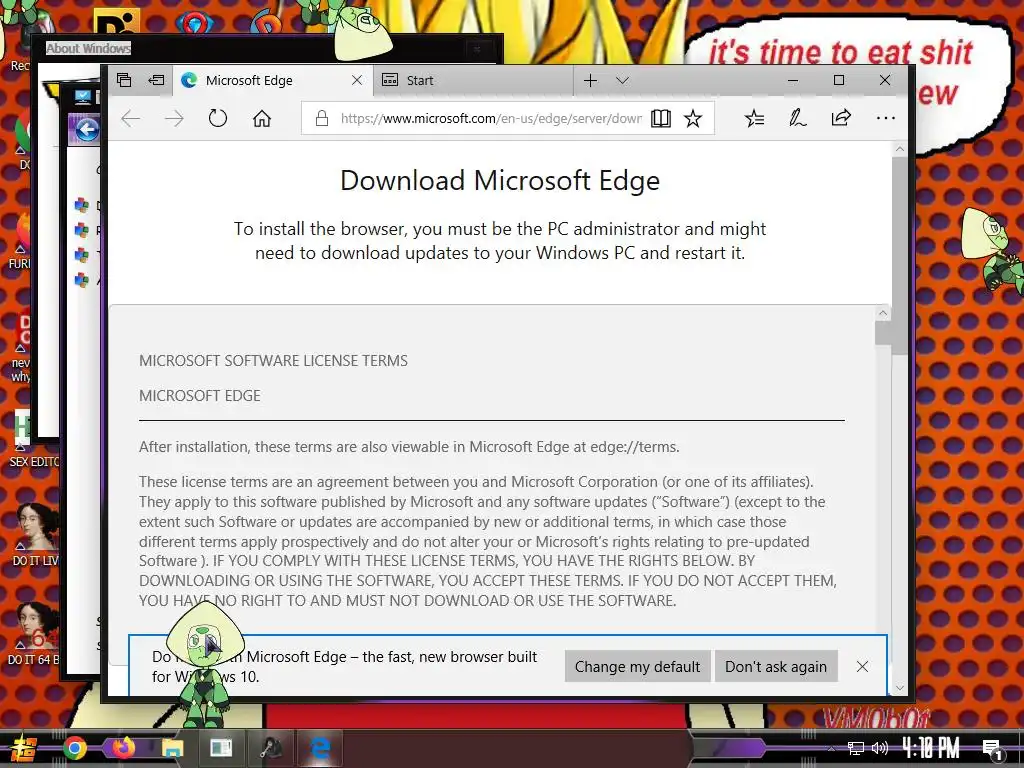This screenshot has width=1024, height=768.
Task: Close the Microsoft Edge tab
Action: pyautogui.click(x=357, y=80)
